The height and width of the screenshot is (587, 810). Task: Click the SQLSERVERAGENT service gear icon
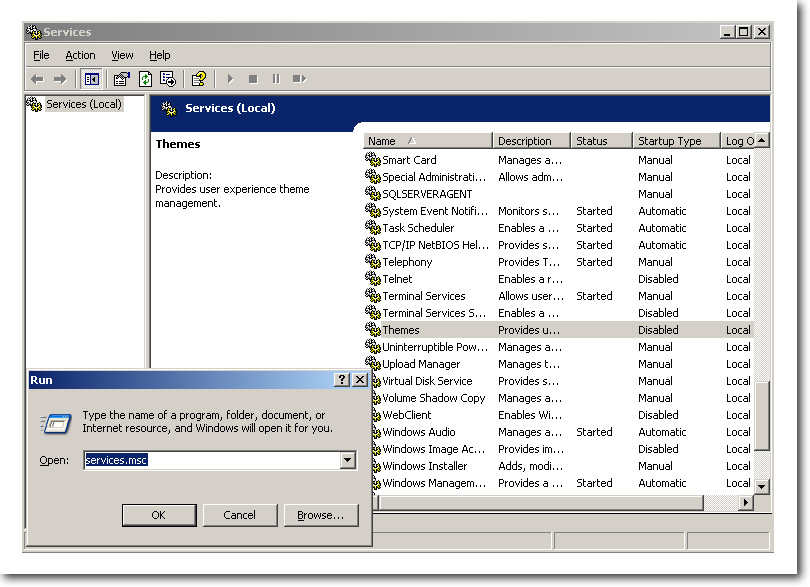pyautogui.click(x=372, y=193)
